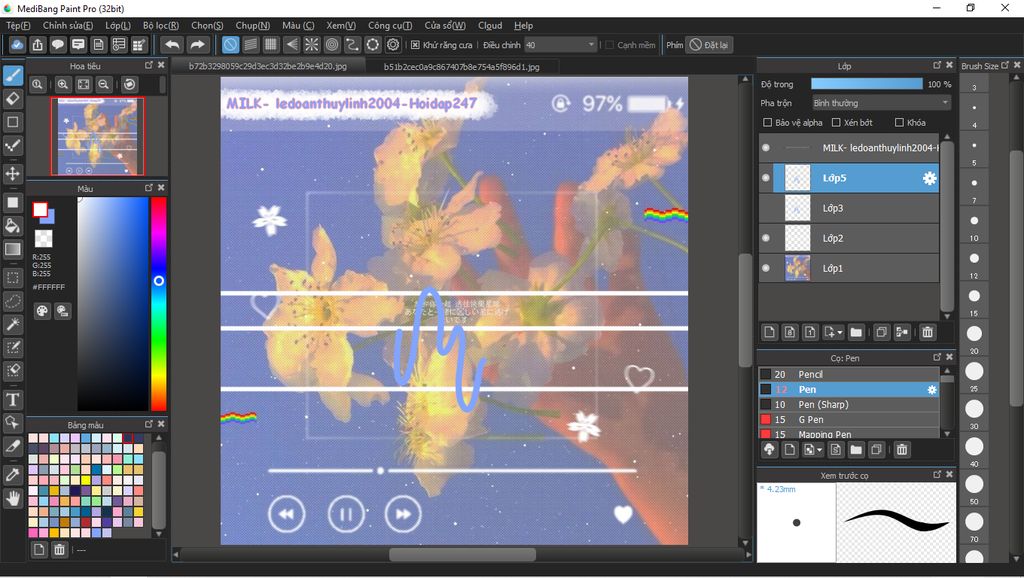Screen dimensions: 1024x578
Task: Hide the Lớp5 layer
Action: (x=765, y=178)
